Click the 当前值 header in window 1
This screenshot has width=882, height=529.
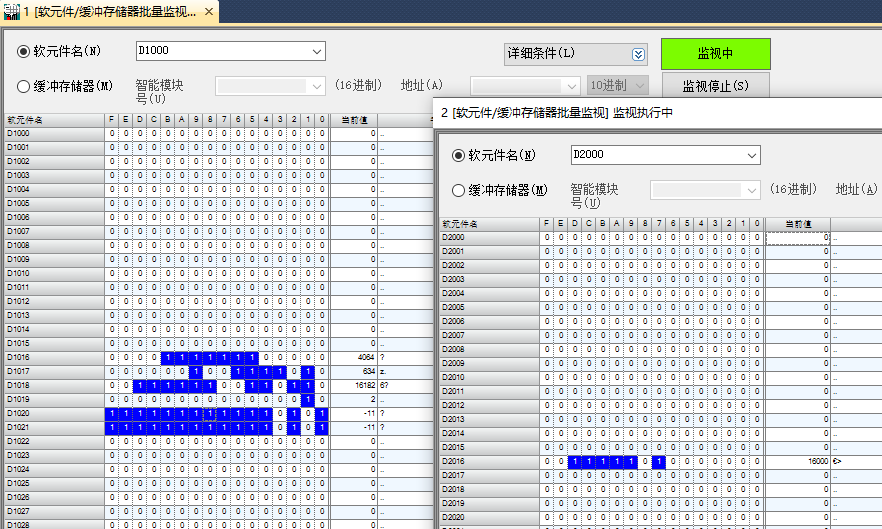[x=354, y=120]
